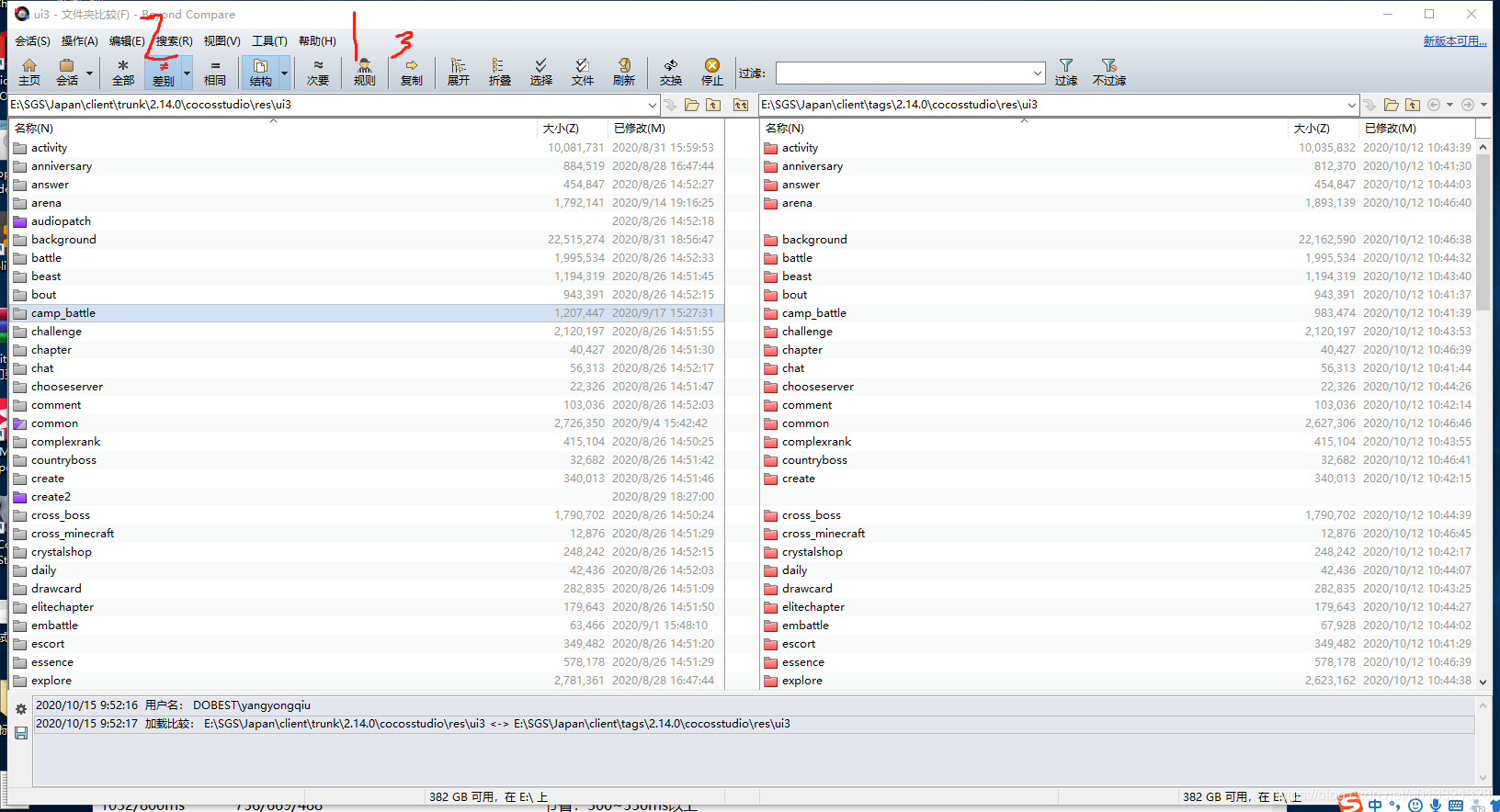Click the Home (主页) toolbar icon
Image resolution: width=1500 pixels, height=812 pixels.
pos(29,72)
